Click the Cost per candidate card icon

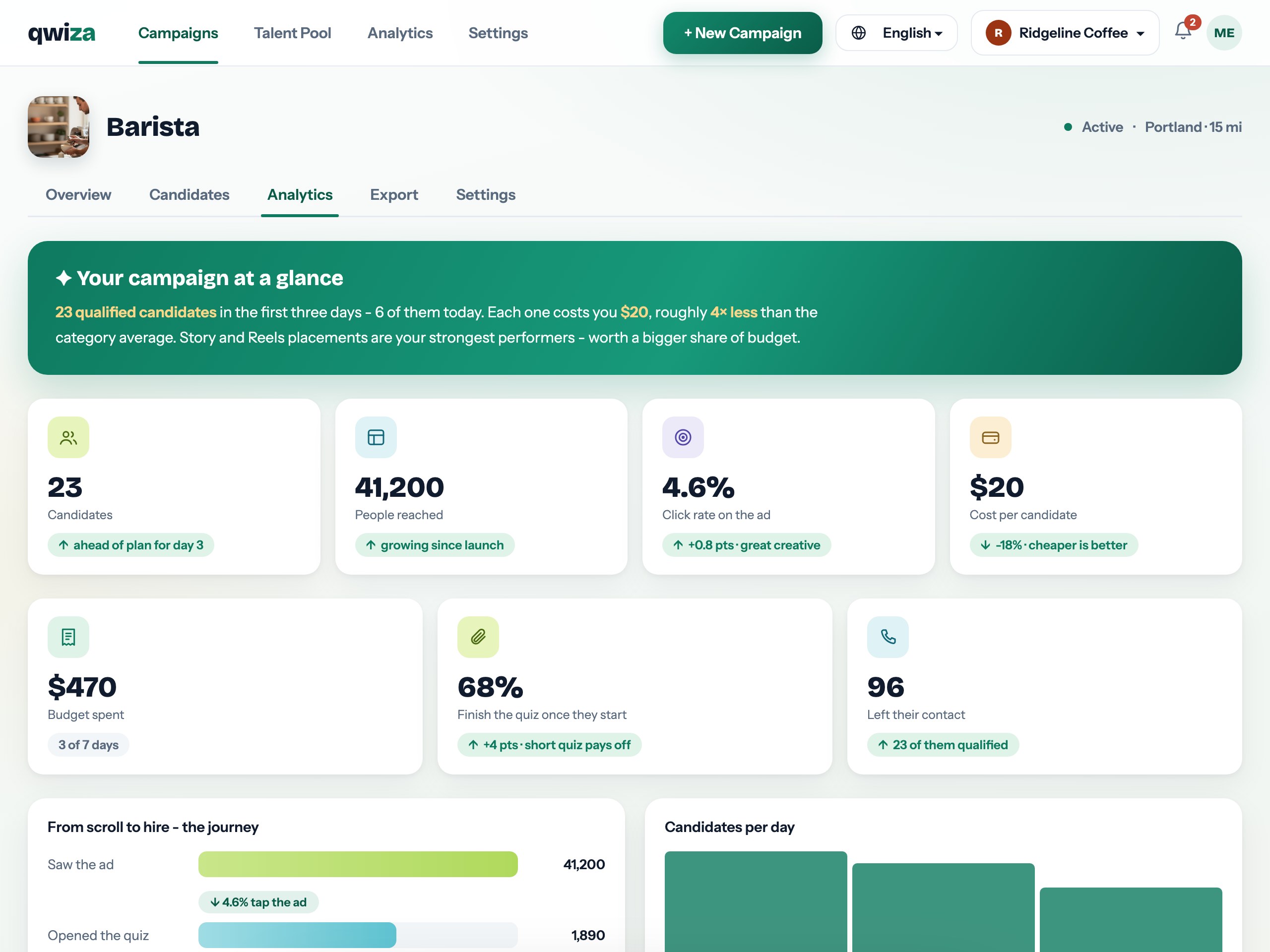tap(990, 437)
